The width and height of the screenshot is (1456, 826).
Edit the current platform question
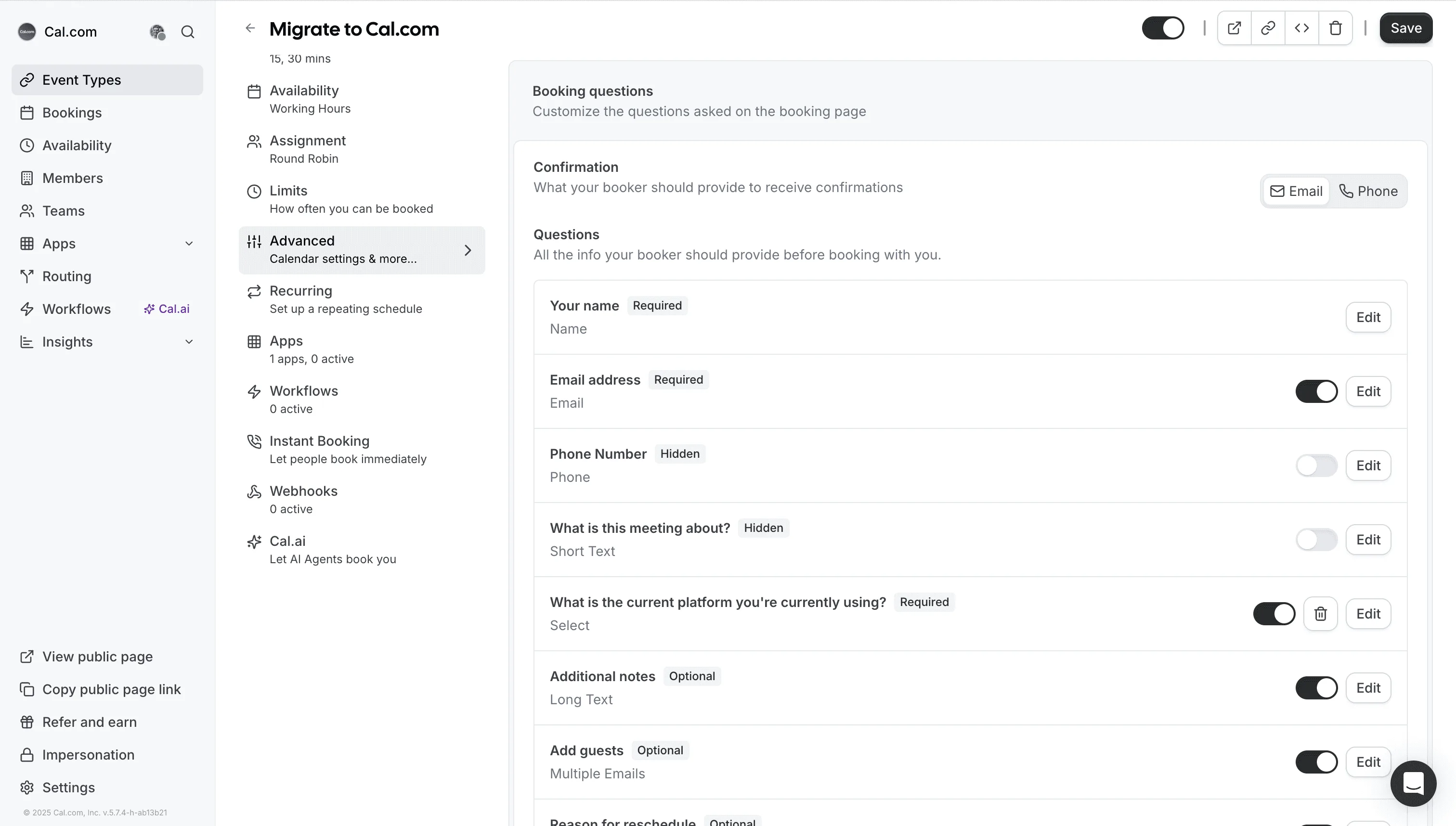pos(1368,614)
